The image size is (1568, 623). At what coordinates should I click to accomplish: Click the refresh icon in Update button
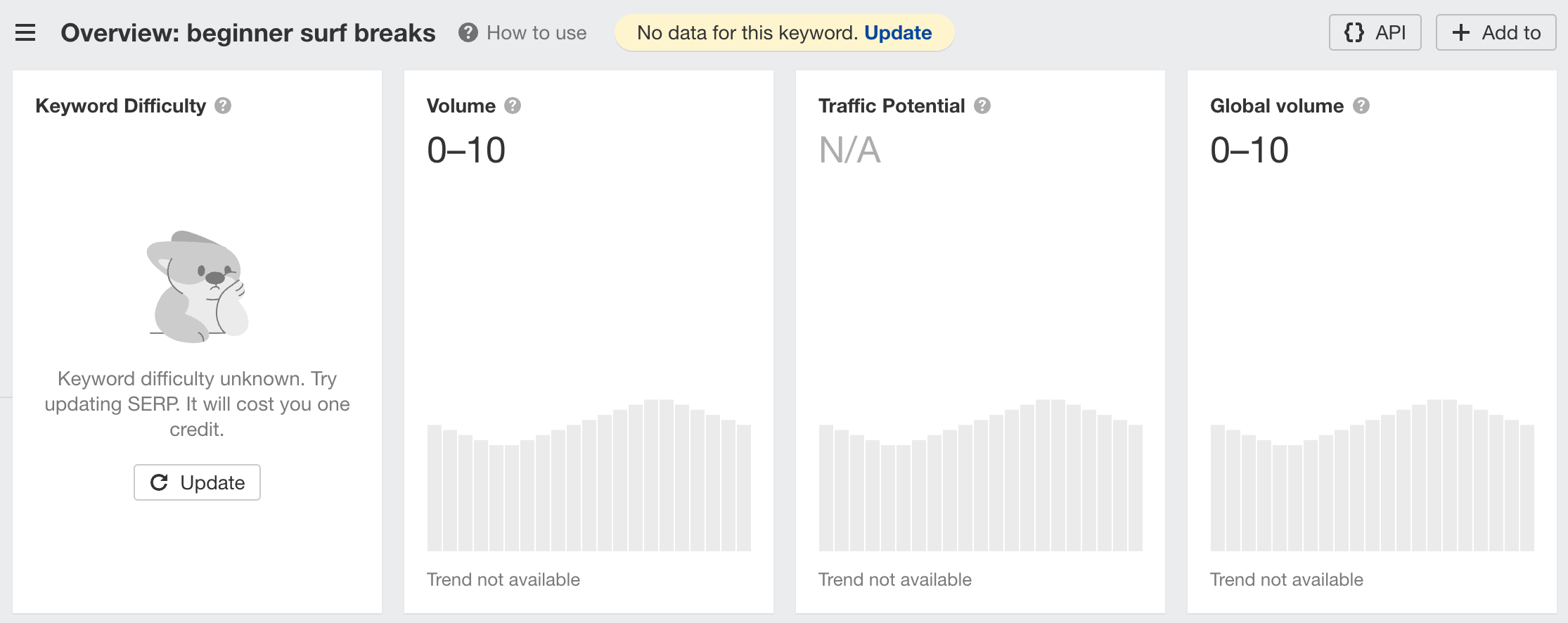pos(160,482)
